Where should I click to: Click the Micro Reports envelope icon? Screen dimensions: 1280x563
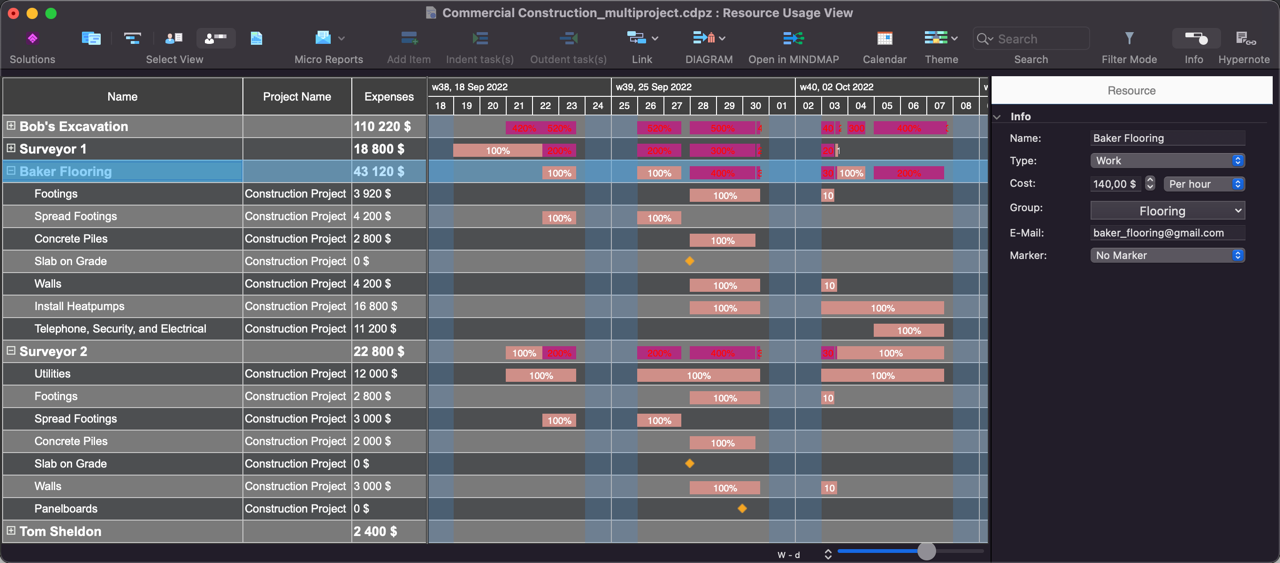[x=323, y=38]
